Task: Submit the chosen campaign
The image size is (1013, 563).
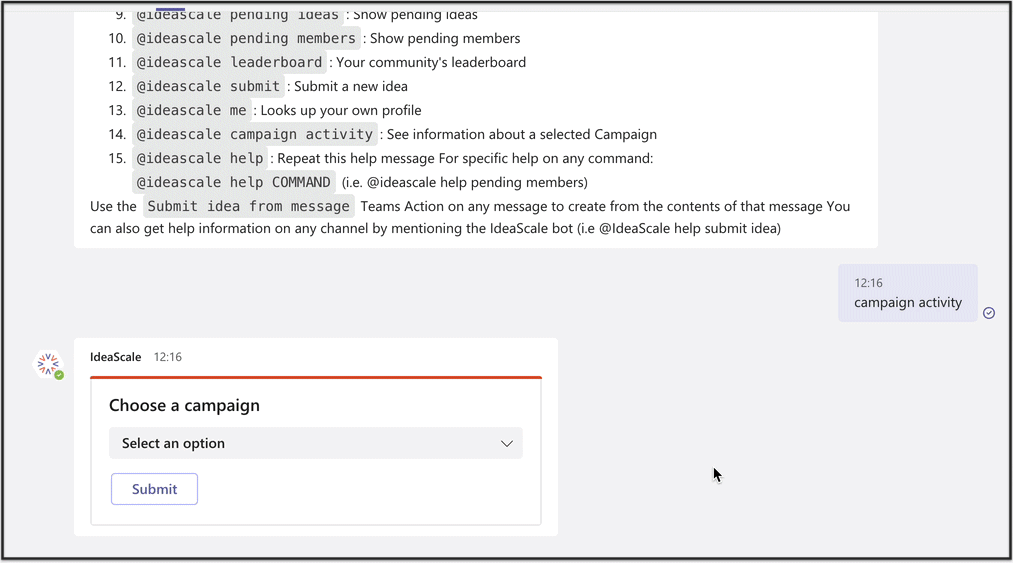Action: (x=154, y=489)
